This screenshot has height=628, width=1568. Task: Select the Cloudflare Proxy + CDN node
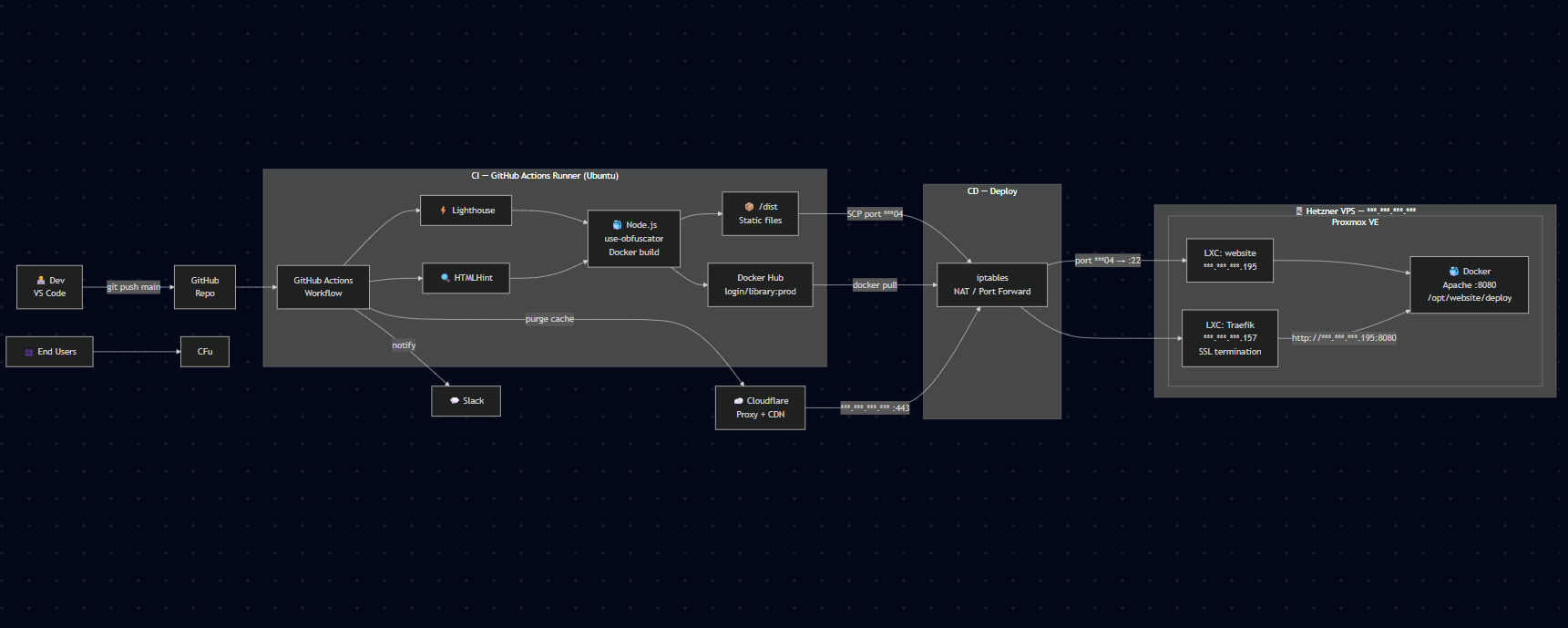click(x=760, y=407)
